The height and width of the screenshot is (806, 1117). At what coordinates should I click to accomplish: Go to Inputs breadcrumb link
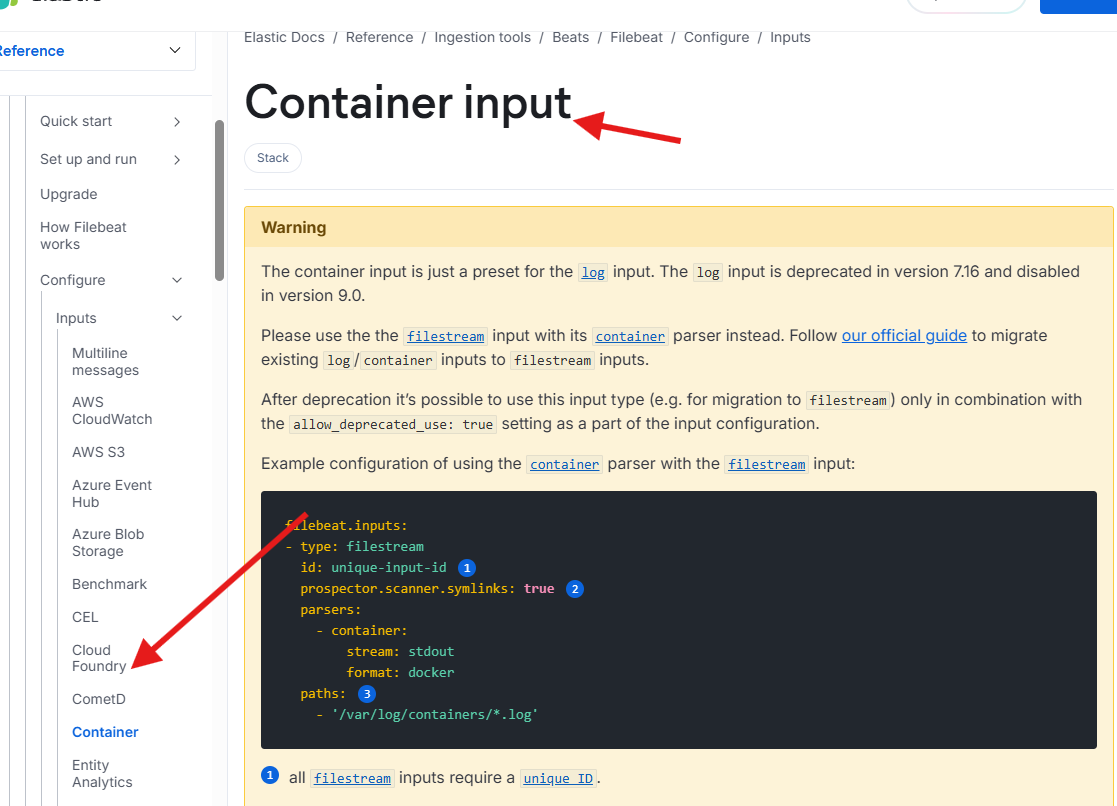click(790, 37)
